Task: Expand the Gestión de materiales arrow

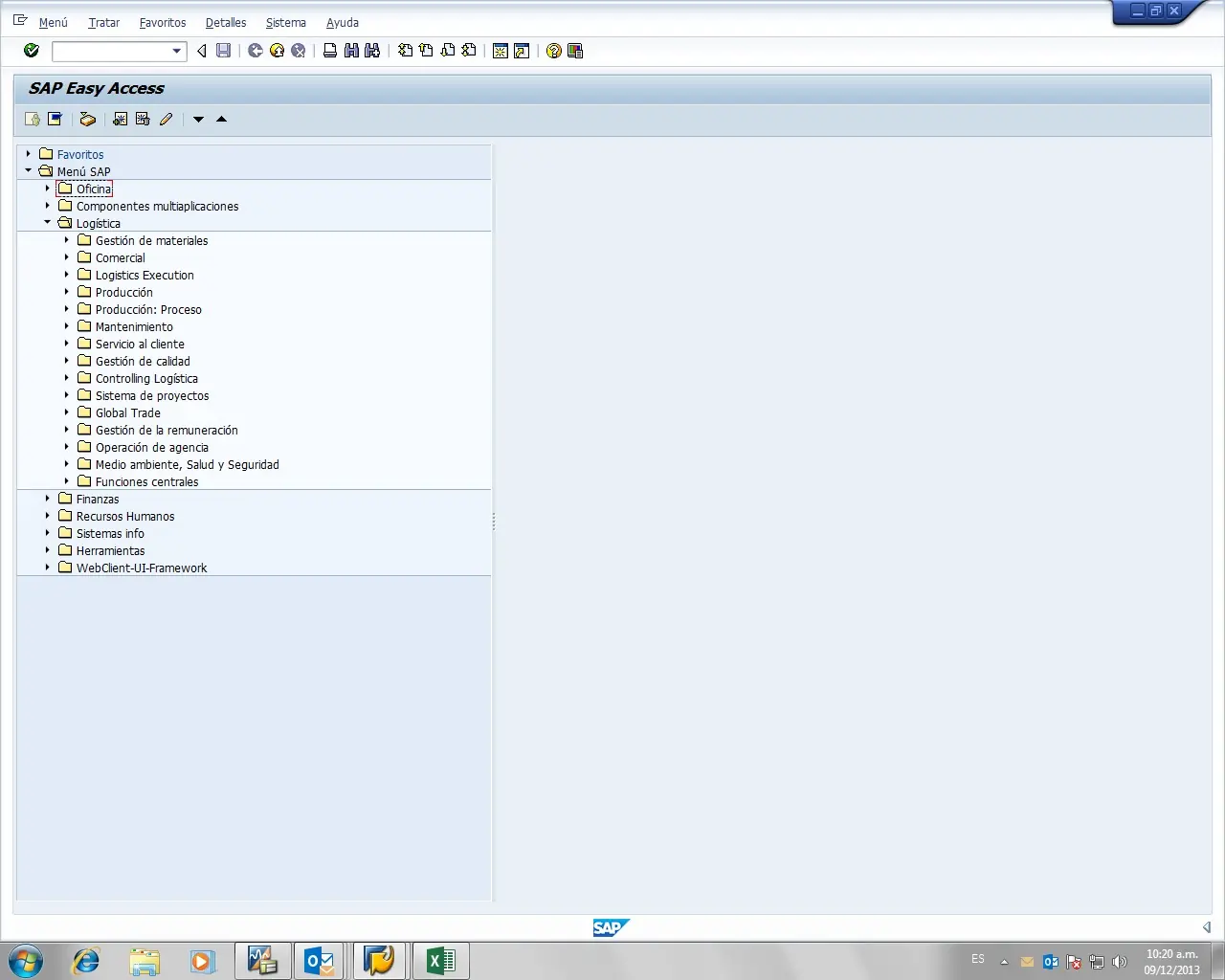Action: point(67,239)
